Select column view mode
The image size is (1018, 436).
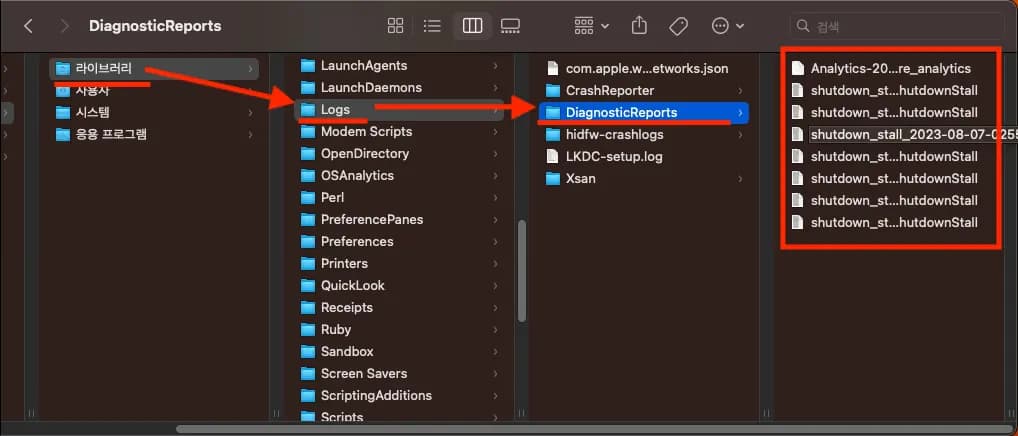(470, 25)
